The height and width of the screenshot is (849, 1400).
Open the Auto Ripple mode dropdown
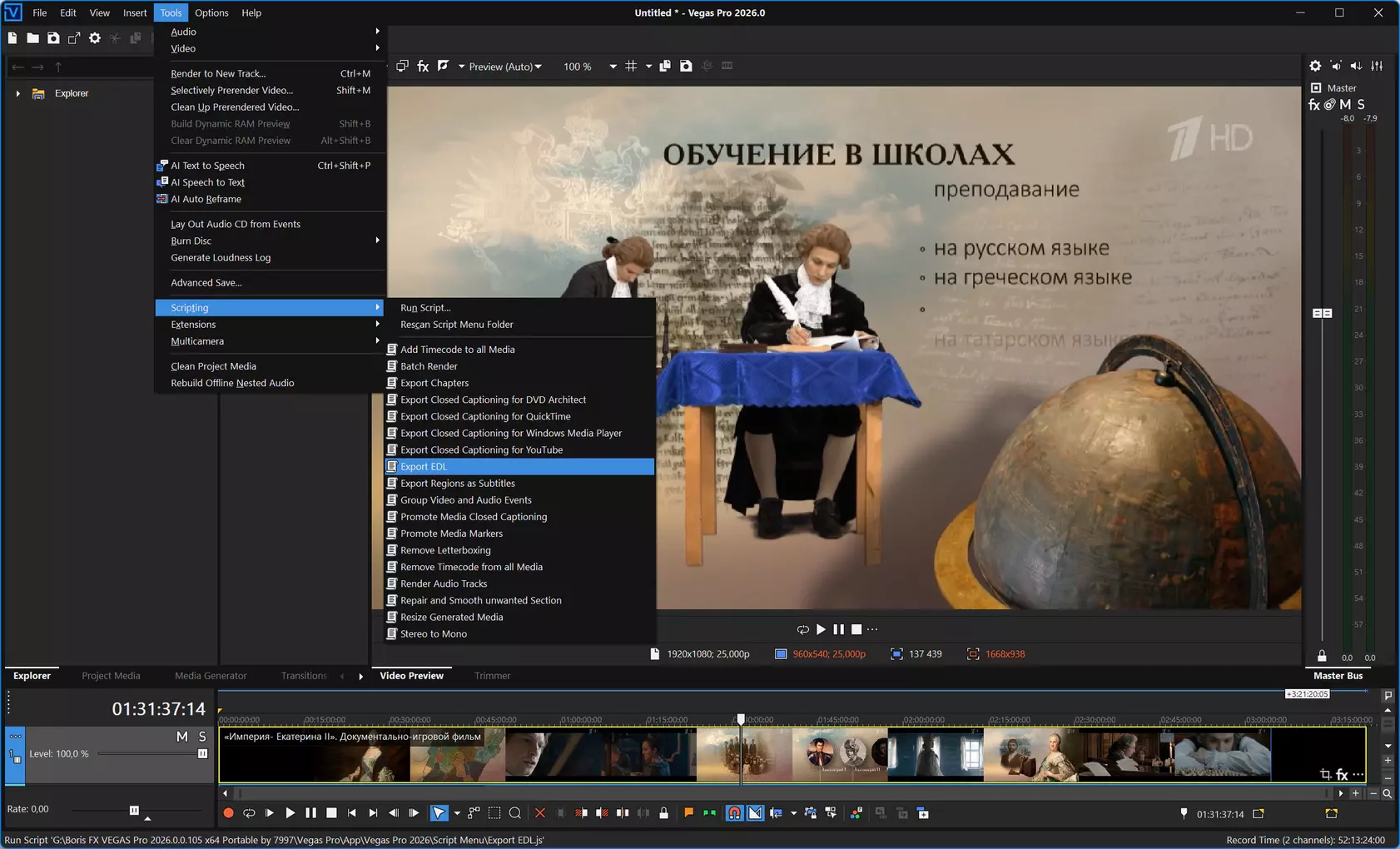coord(793,813)
